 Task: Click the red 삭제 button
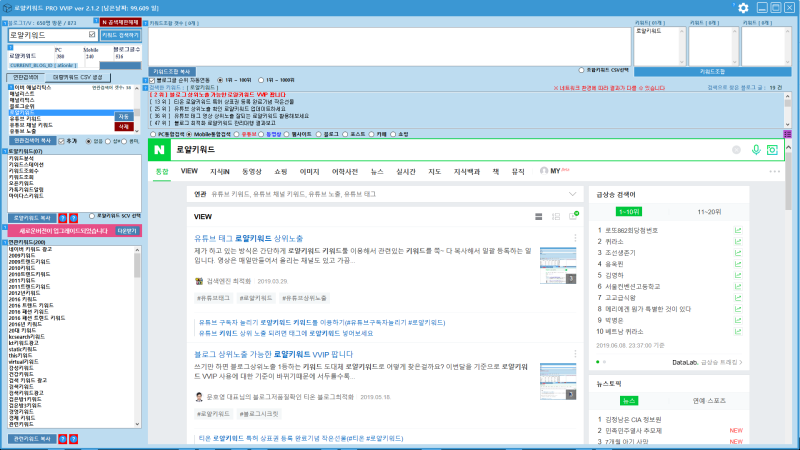124,127
